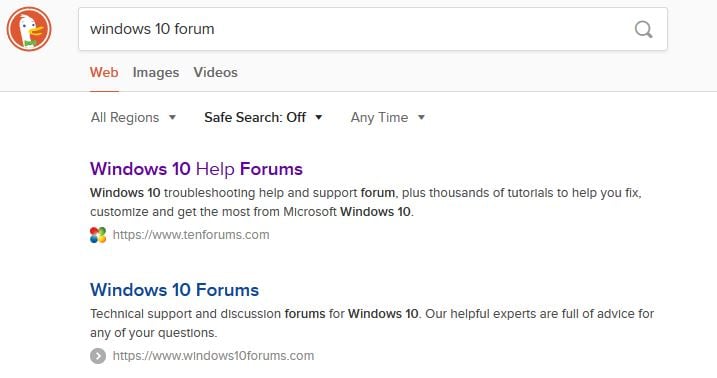The image size is (717, 378).
Task: Click the All Regions label text
Action: 125,117
